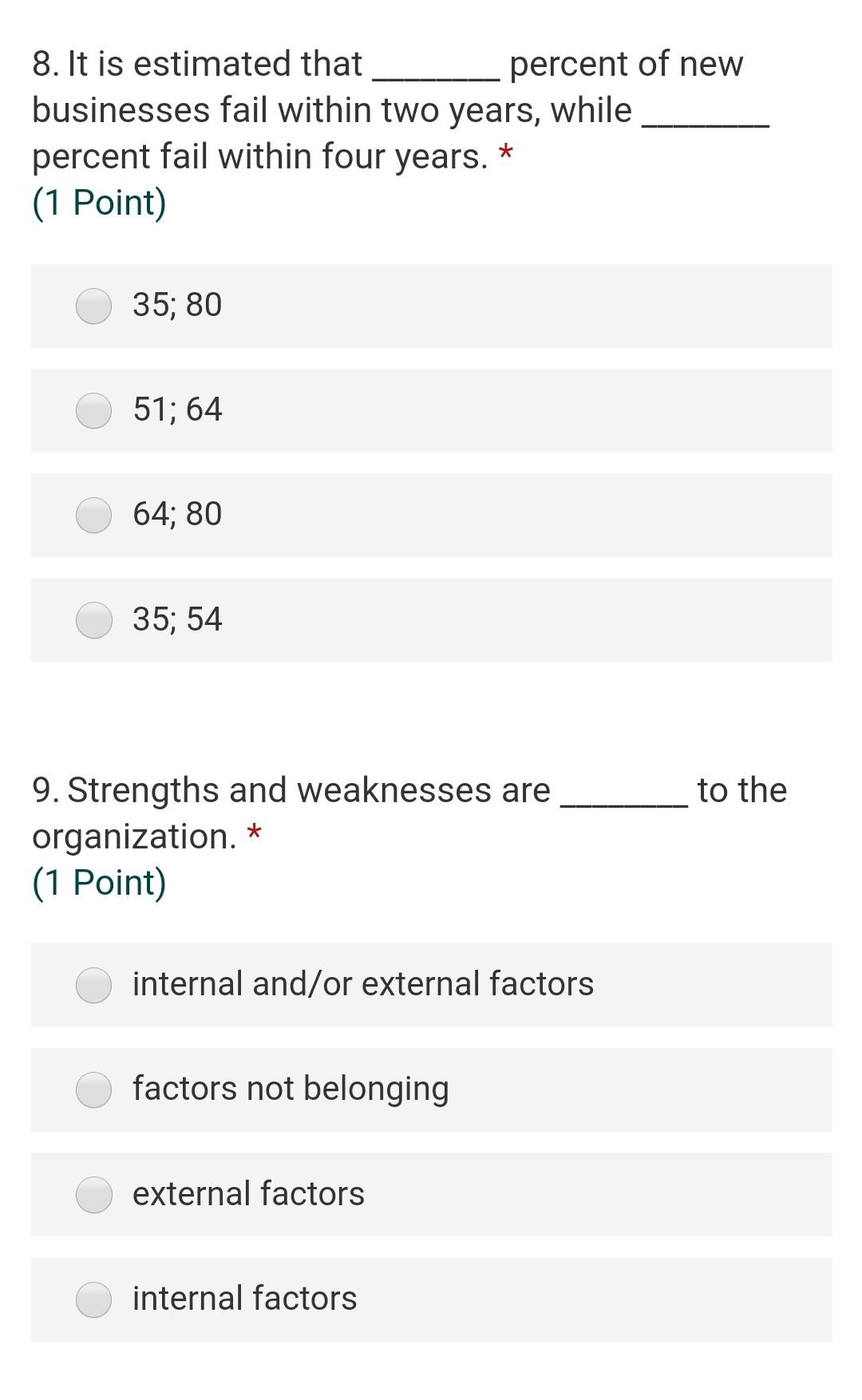Click the 'external factors' label text

[x=248, y=1194]
